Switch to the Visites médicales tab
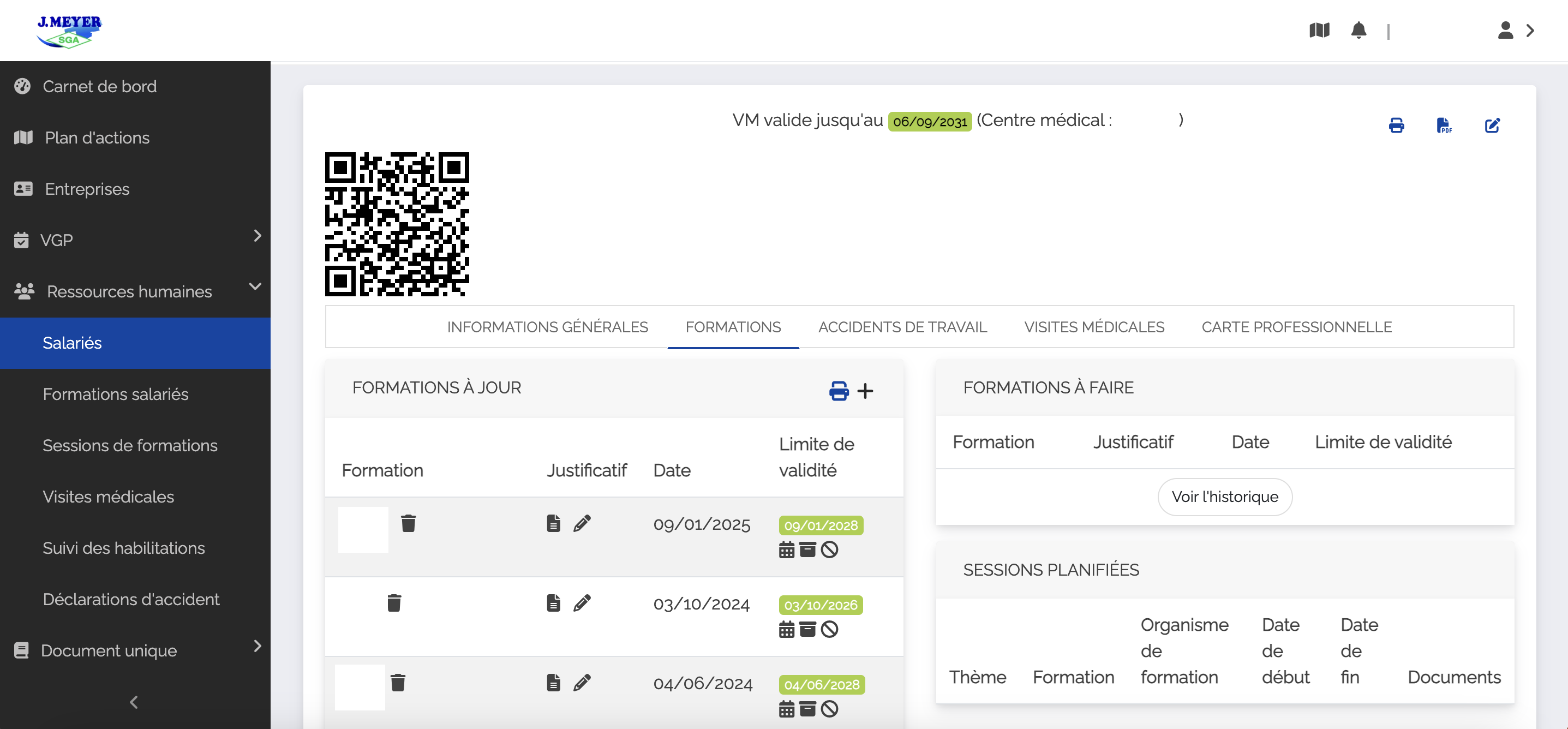 (1094, 327)
